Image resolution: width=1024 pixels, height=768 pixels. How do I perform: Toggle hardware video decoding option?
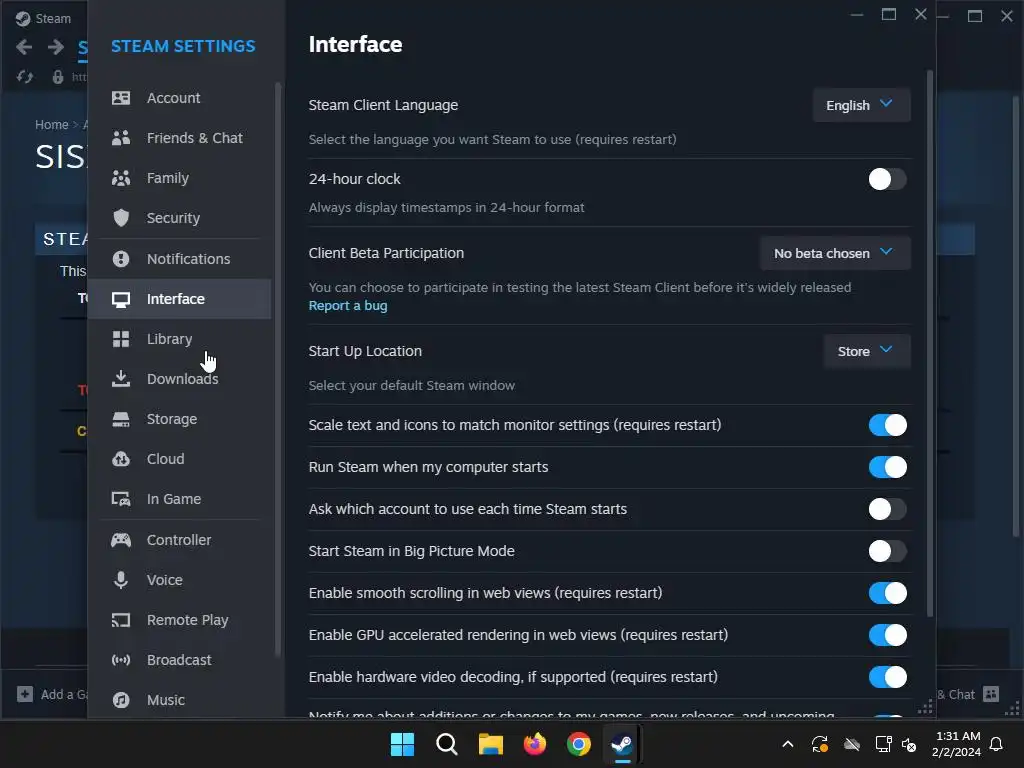pos(887,677)
